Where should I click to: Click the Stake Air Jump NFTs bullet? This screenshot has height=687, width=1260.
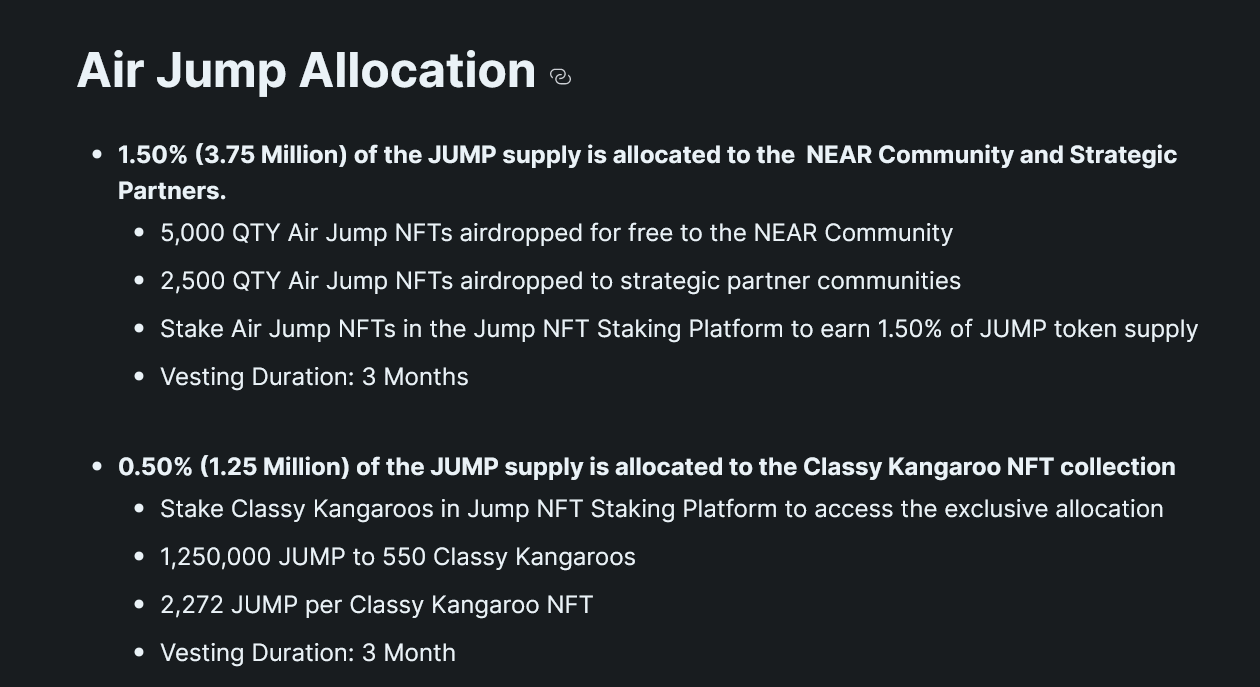pyautogui.click(x=679, y=329)
